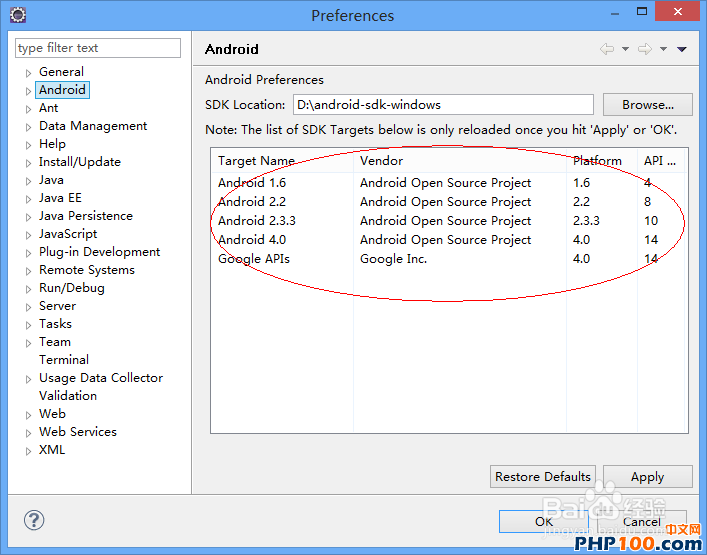Select Validation preferences page

(68, 396)
